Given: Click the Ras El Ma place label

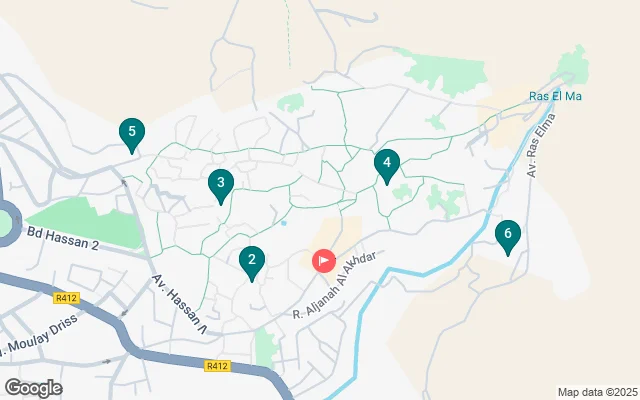Looking at the screenshot, I should pos(555,96).
